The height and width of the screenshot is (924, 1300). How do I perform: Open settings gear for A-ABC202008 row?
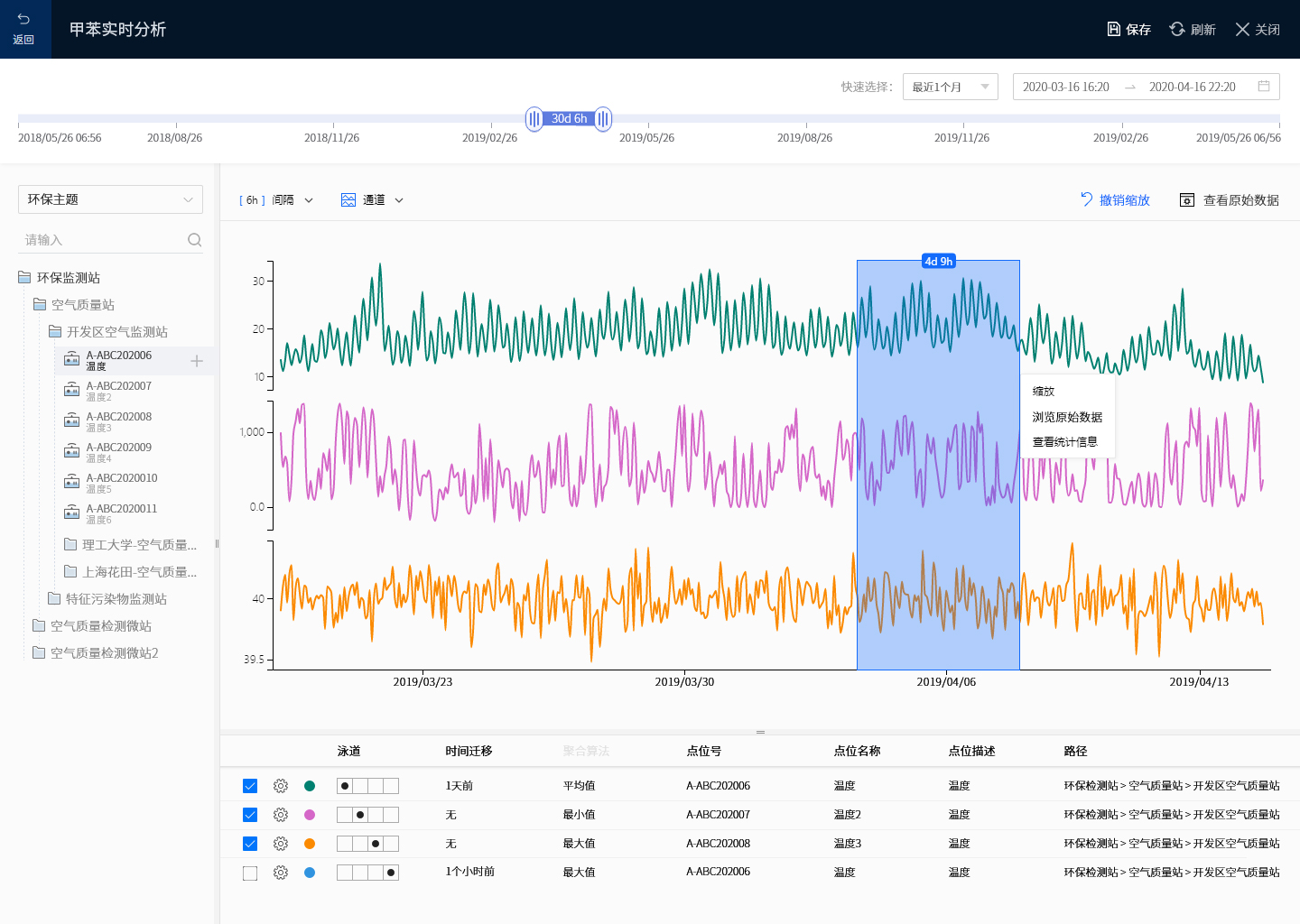click(281, 844)
